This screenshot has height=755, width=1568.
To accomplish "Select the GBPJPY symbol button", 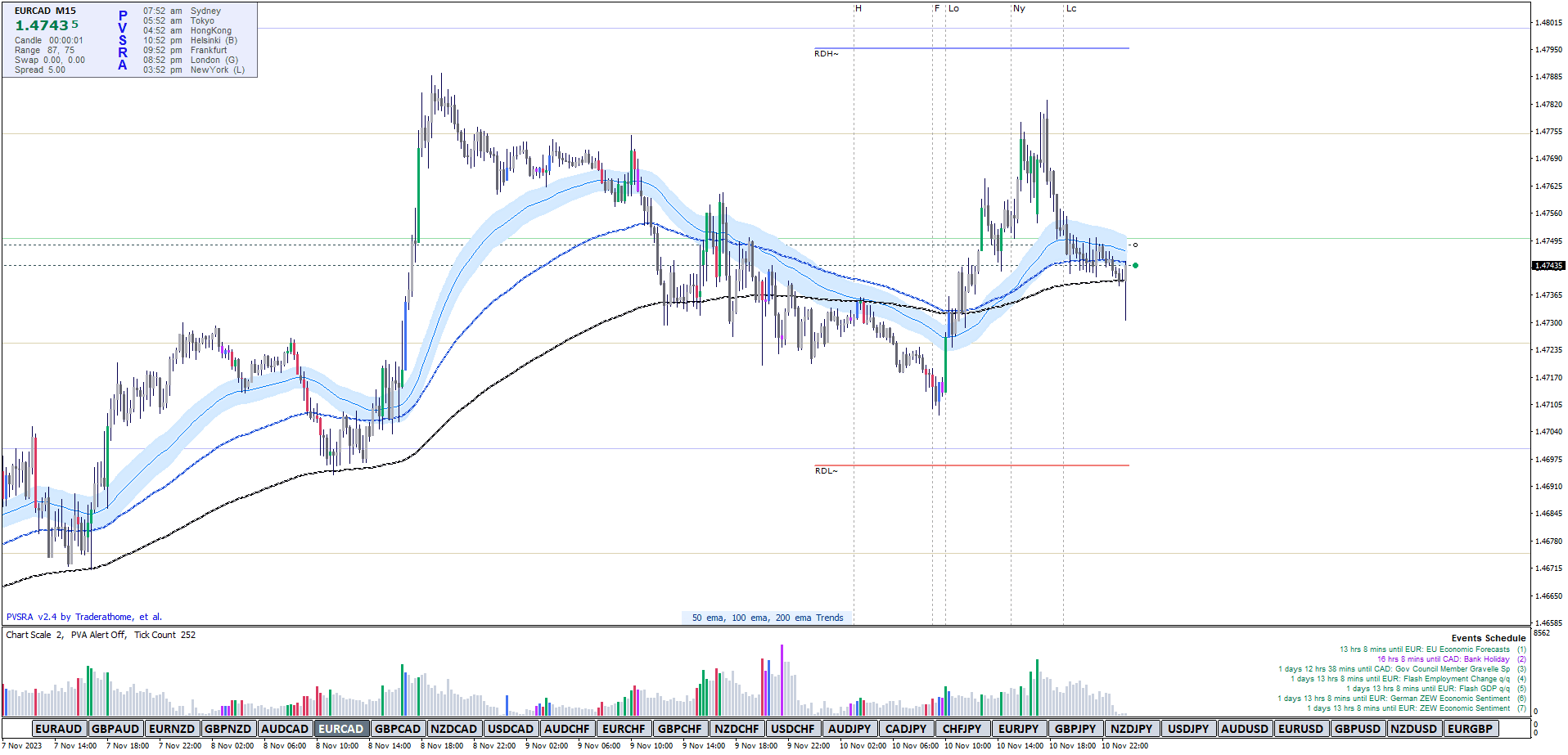I will click(x=1075, y=729).
